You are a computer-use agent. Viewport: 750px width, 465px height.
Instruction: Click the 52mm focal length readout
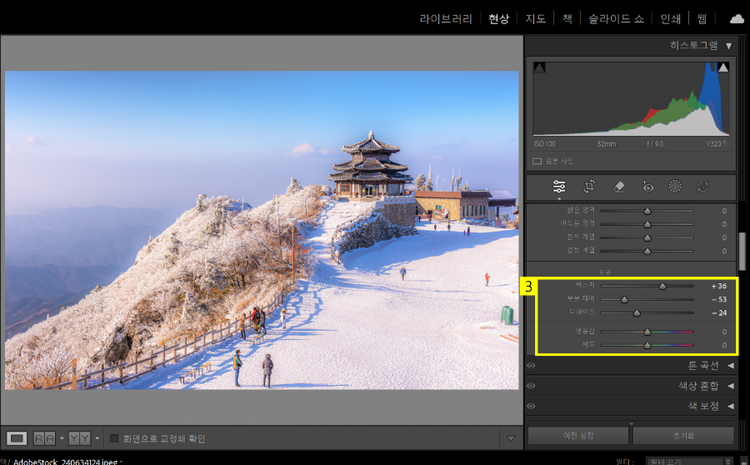607,144
